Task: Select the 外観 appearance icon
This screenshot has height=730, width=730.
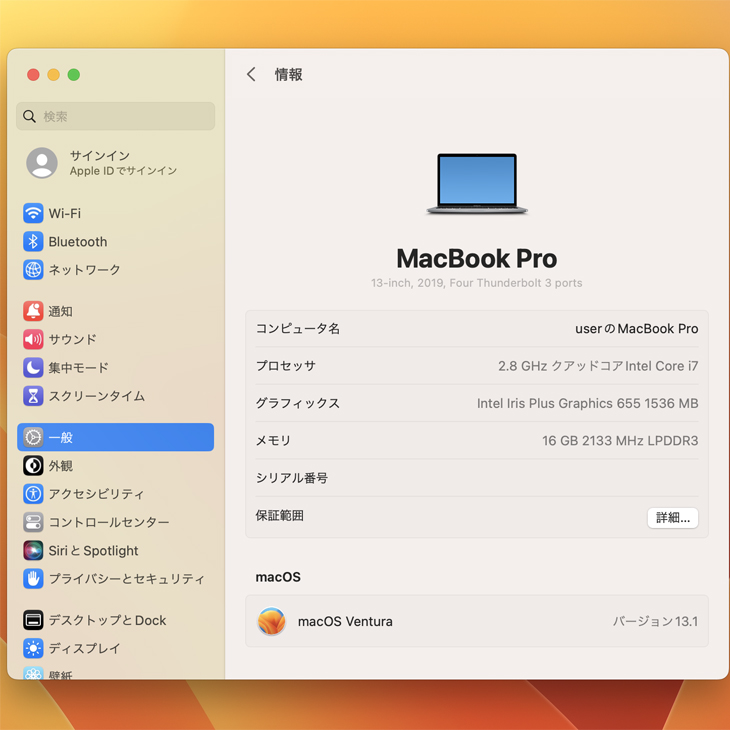Action: tap(33, 466)
